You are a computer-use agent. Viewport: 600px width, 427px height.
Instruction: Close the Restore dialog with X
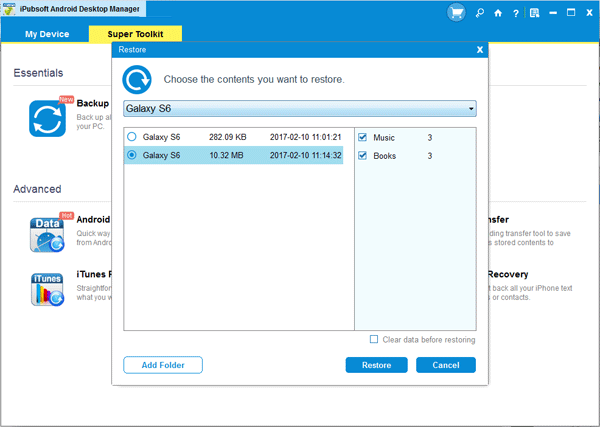pos(480,49)
